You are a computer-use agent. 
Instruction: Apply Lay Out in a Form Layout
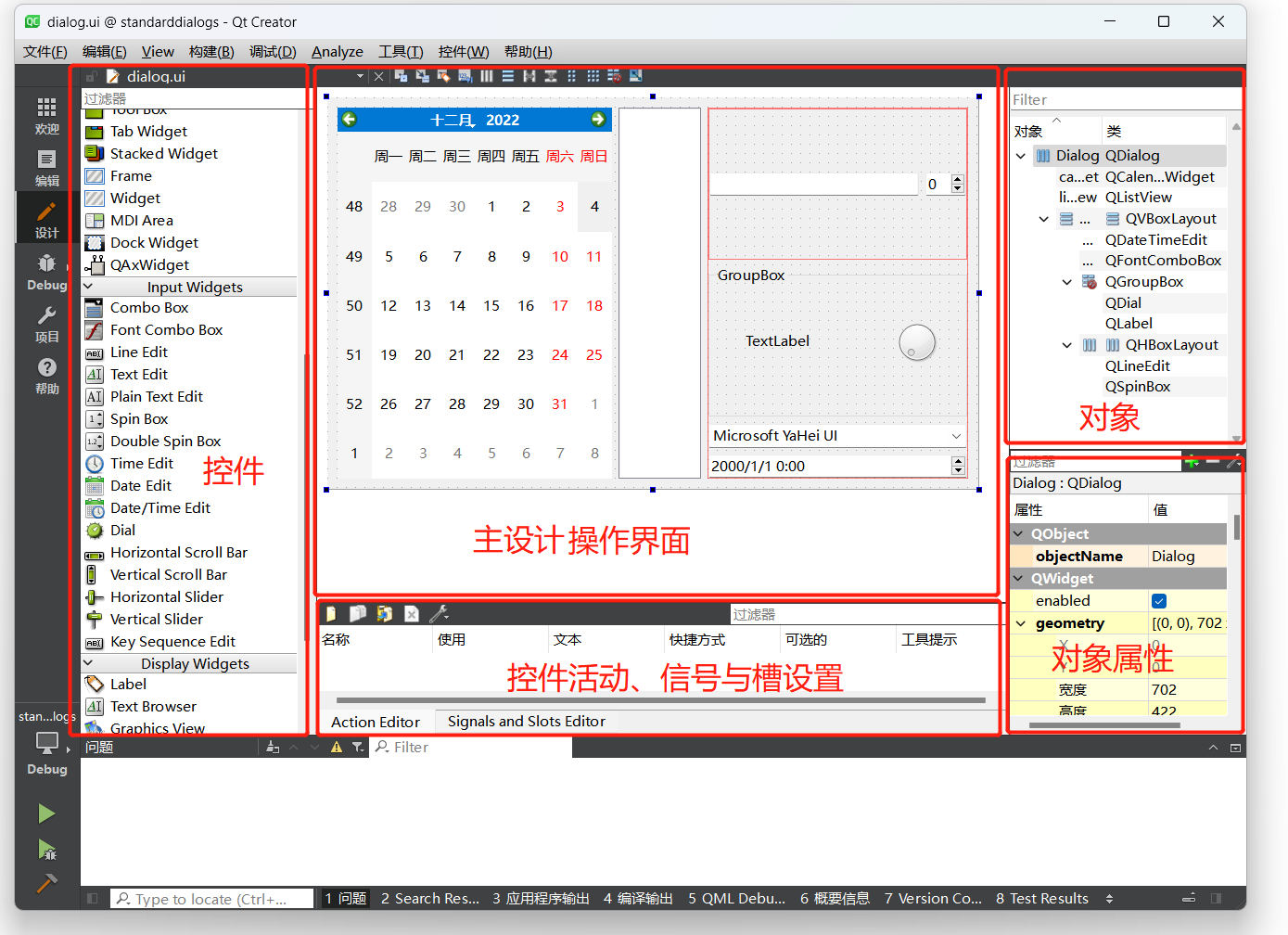[x=571, y=76]
